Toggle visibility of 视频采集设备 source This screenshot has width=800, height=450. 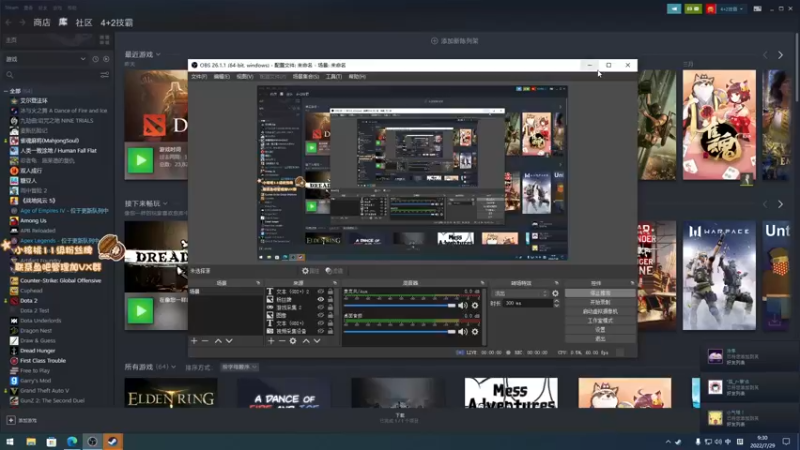pos(320,331)
